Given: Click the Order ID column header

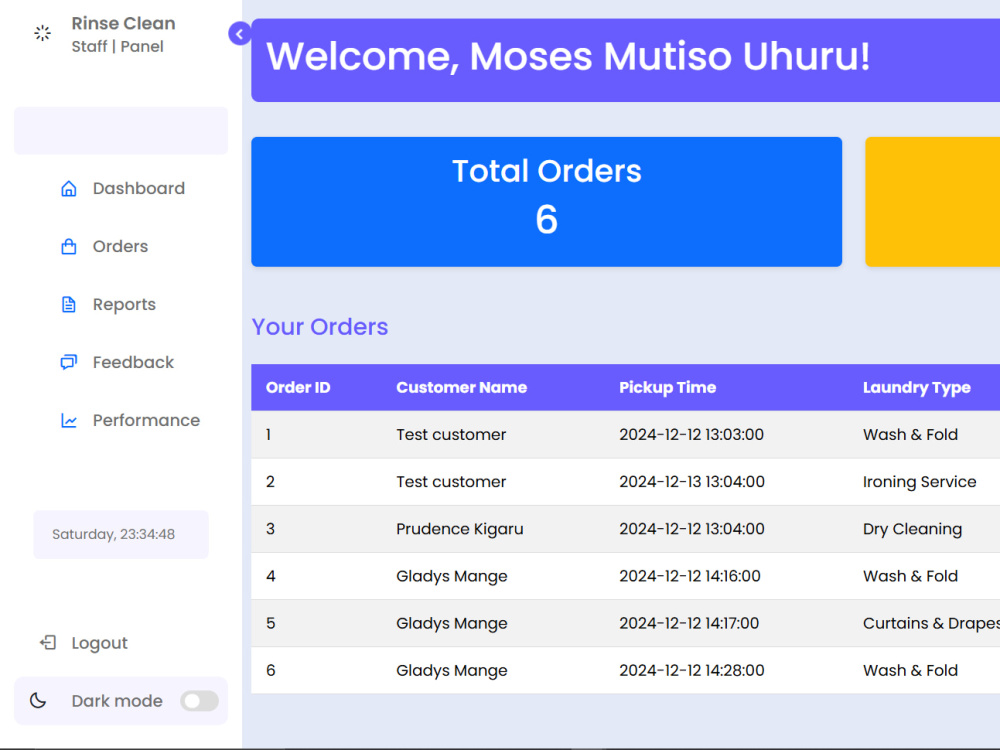Looking at the screenshot, I should pyautogui.click(x=298, y=388).
